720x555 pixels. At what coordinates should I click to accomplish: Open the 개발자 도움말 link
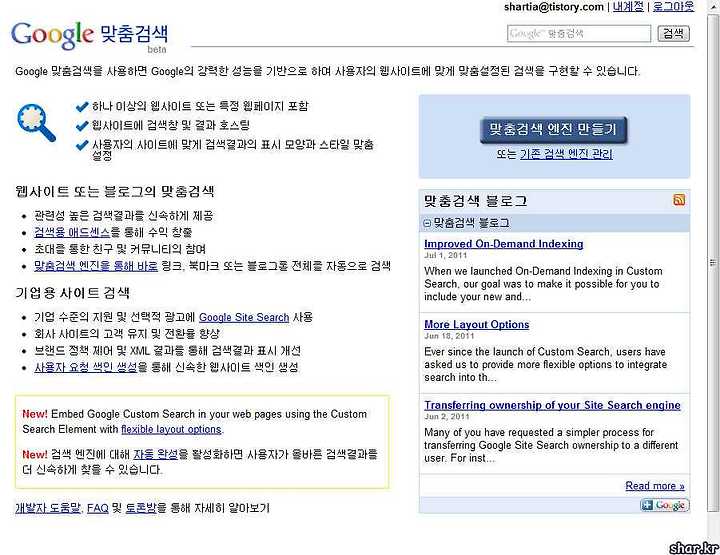48,508
